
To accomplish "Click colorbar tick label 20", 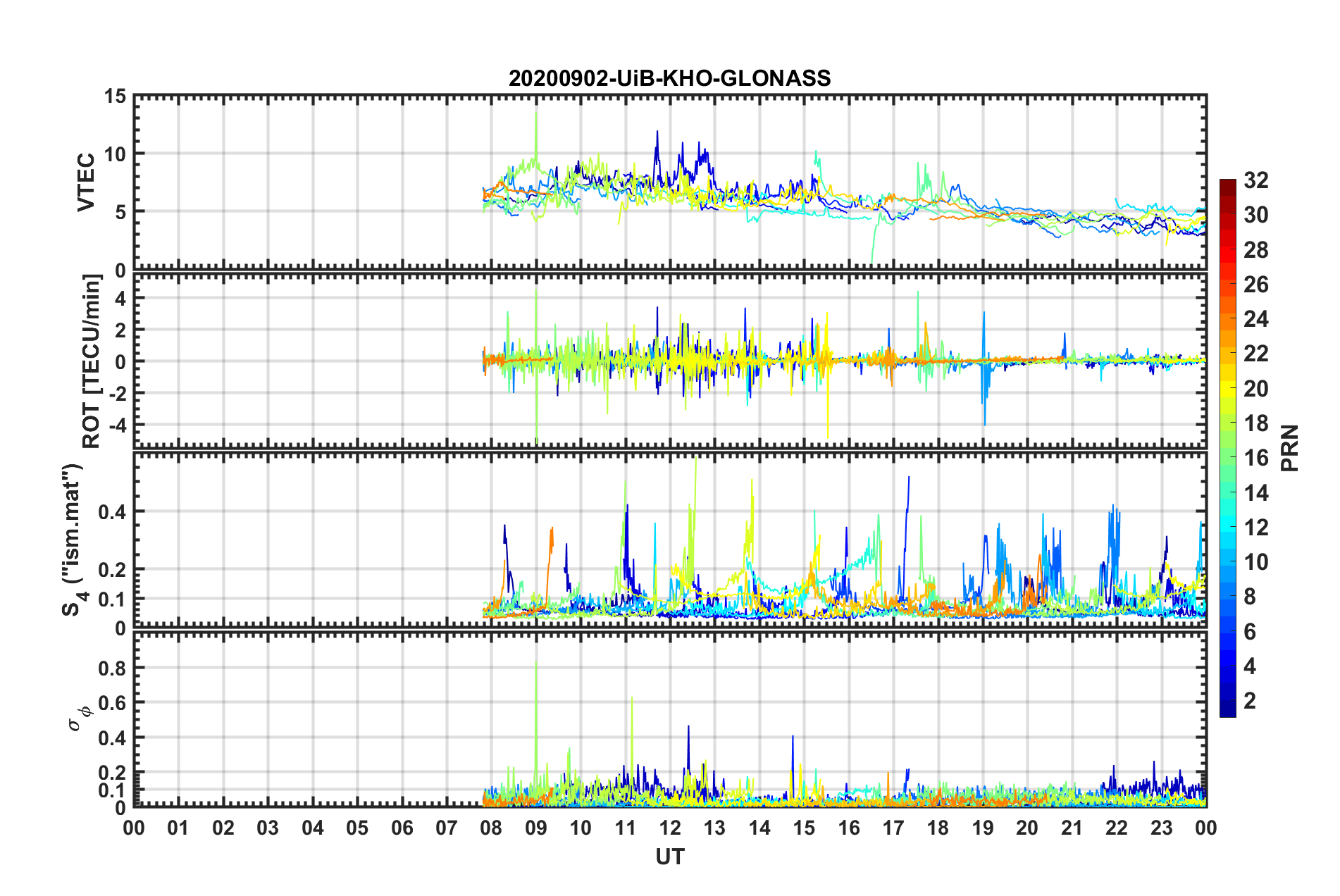I will point(1256,389).
